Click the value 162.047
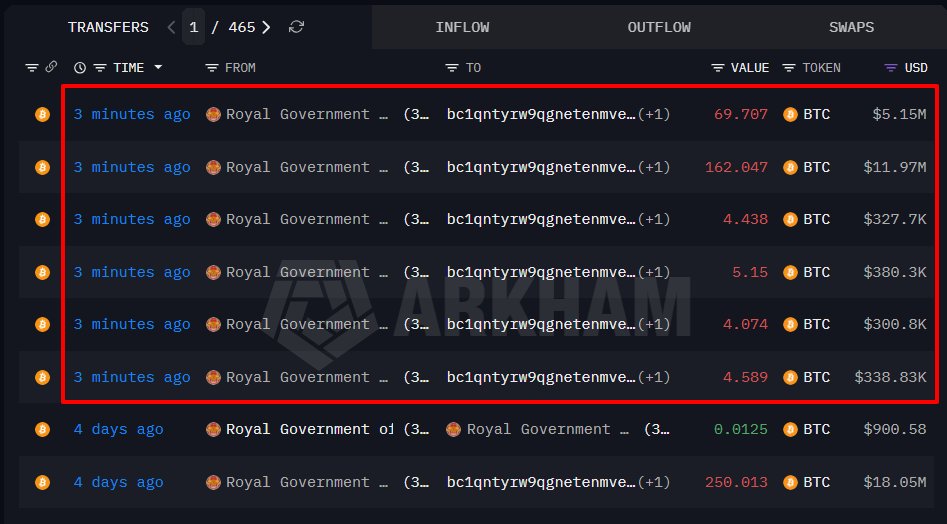This screenshot has height=524, width=947. click(x=736, y=167)
